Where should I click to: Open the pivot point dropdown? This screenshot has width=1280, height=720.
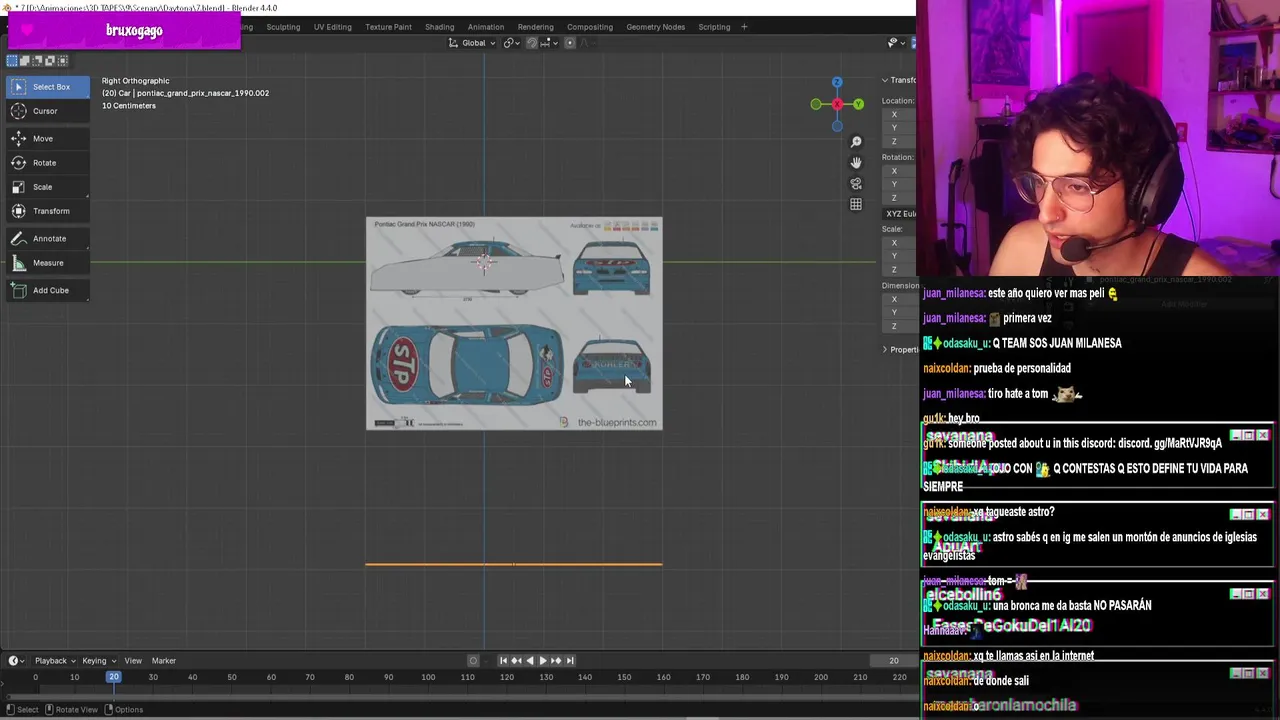pyautogui.click(x=512, y=43)
